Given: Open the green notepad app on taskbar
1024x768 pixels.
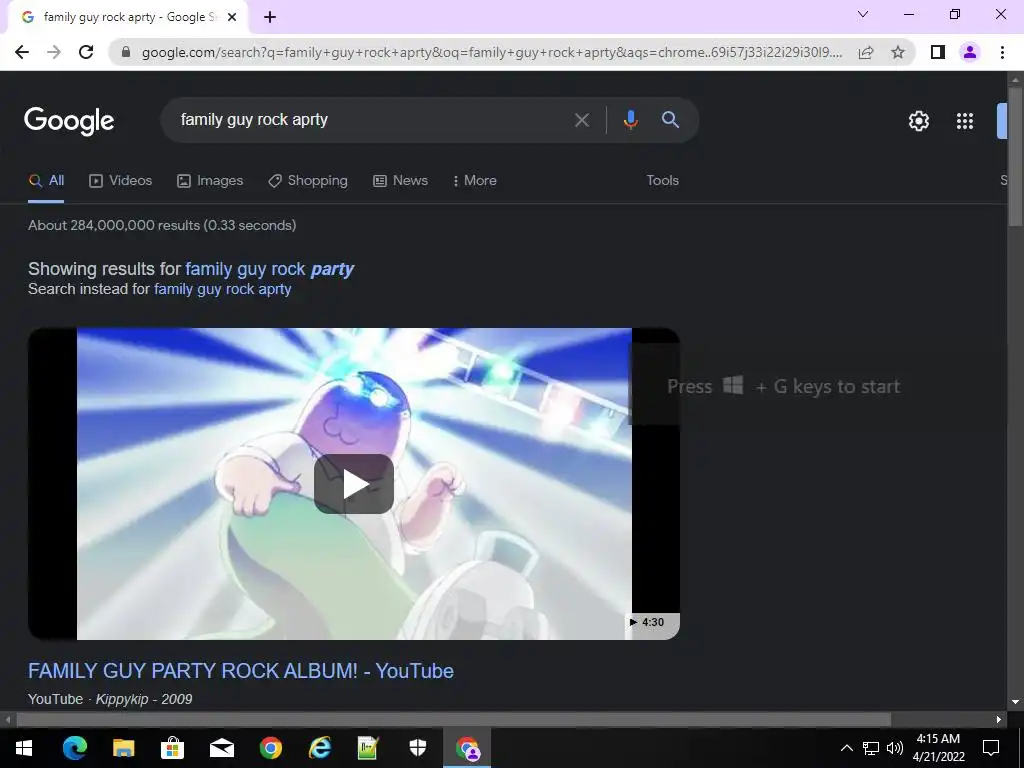Looking at the screenshot, I should (368, 748).
